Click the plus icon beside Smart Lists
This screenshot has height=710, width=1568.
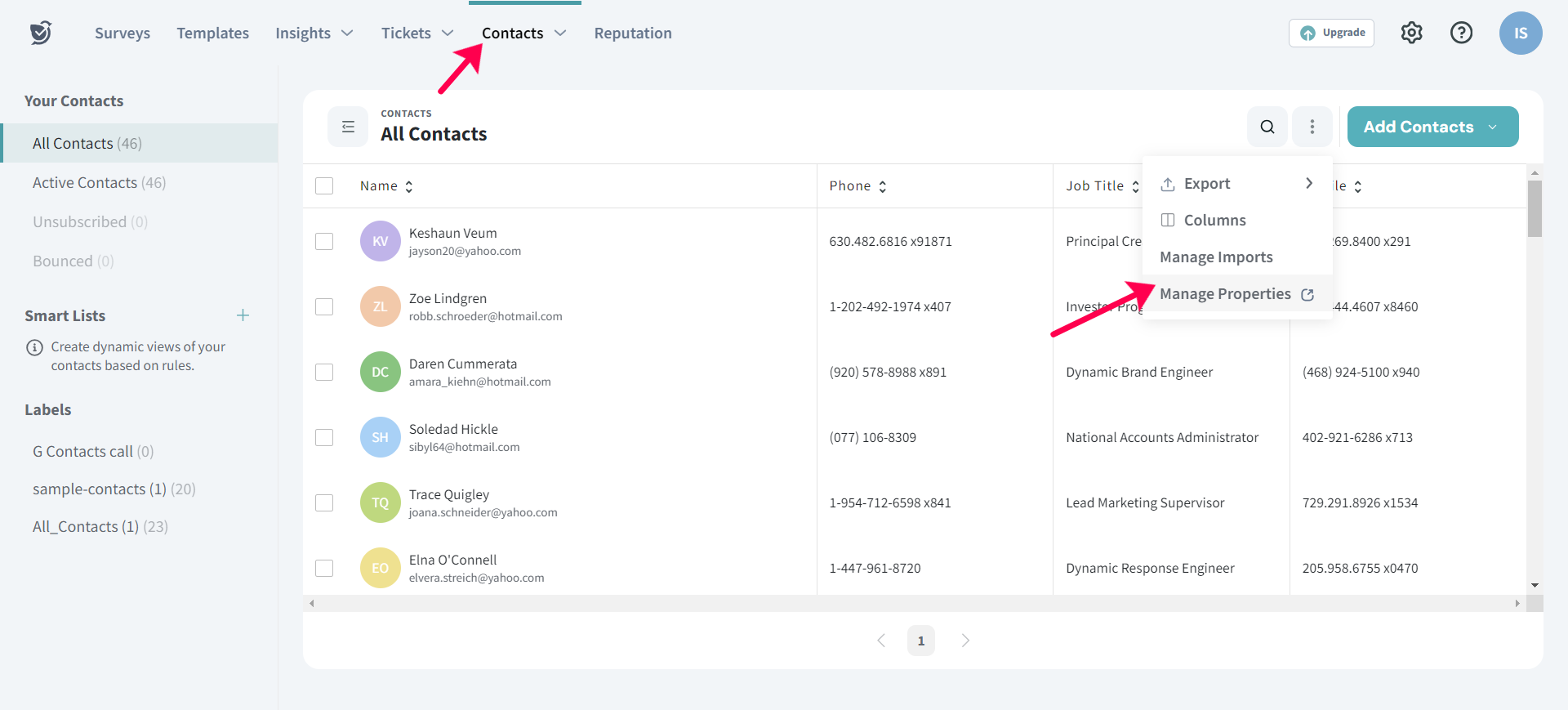tap(243, 315)
